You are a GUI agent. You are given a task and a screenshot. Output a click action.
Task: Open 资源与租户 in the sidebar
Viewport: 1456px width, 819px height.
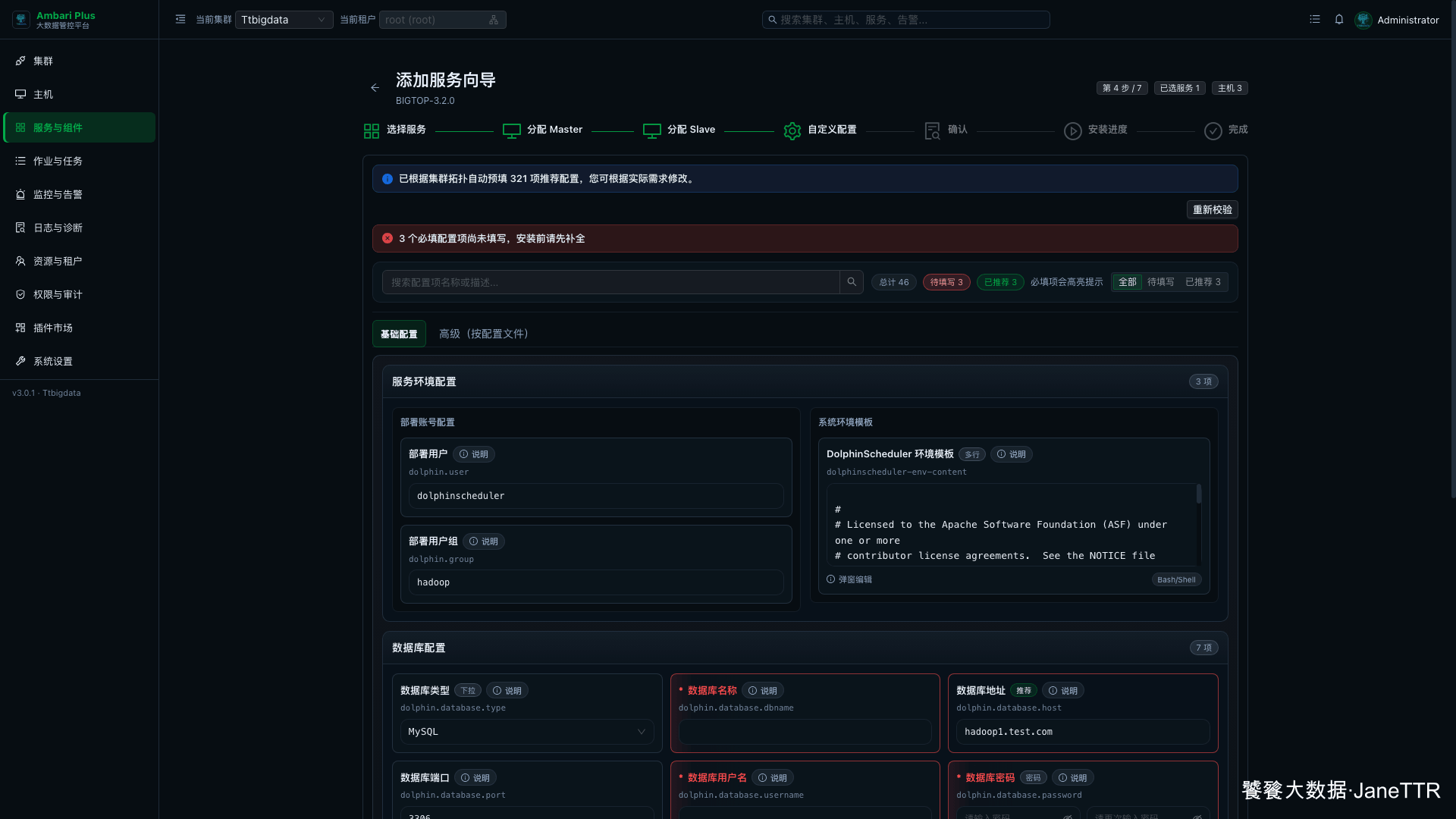click(80, 261)
